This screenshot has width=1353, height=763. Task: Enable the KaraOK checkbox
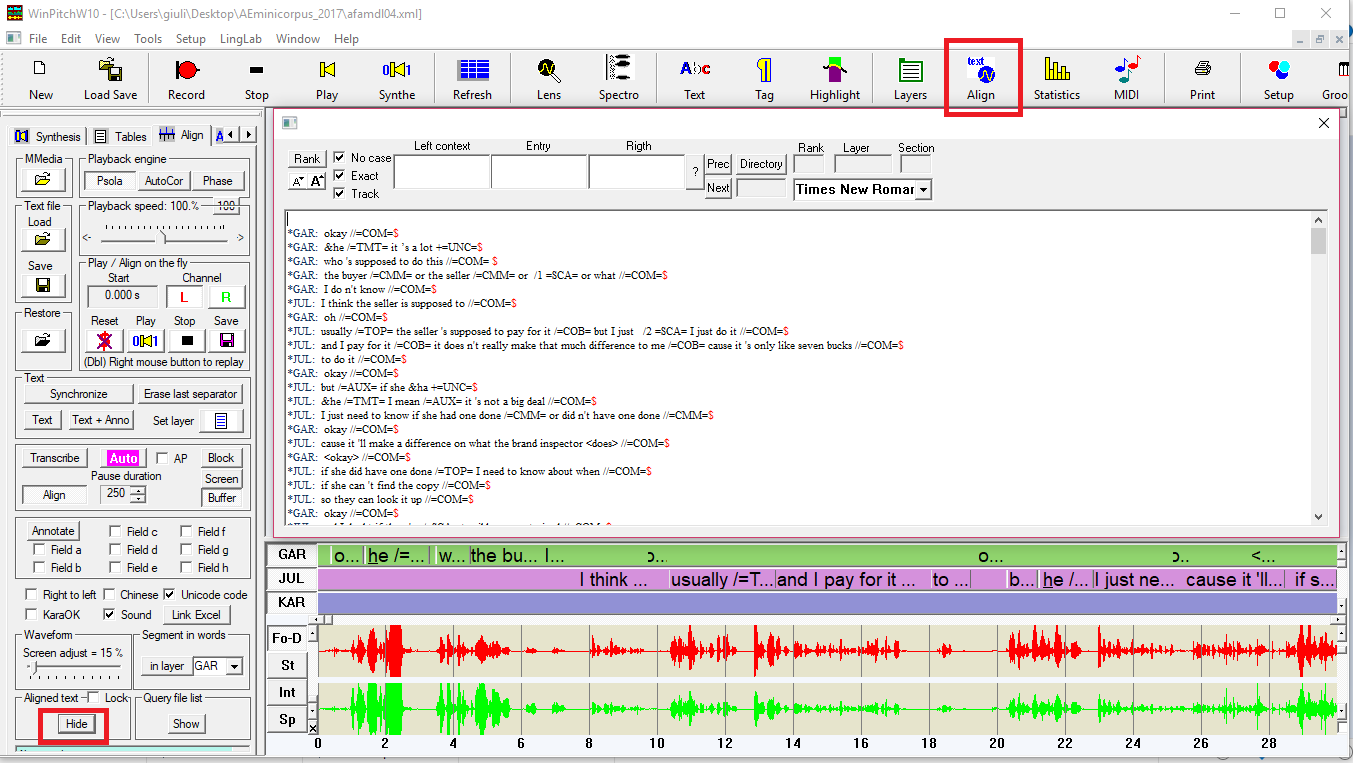[33, 615]
